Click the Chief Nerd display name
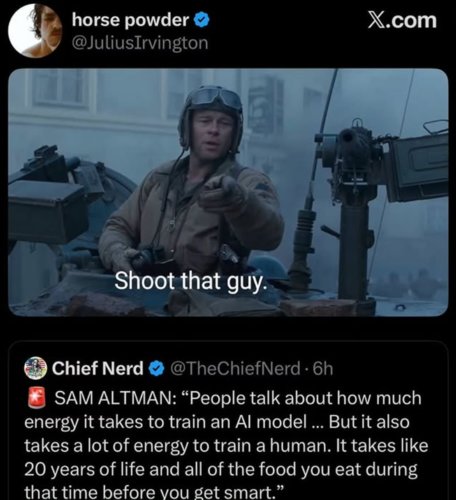Viewport: 456px width, 500px height. click(x=97, y=368)
